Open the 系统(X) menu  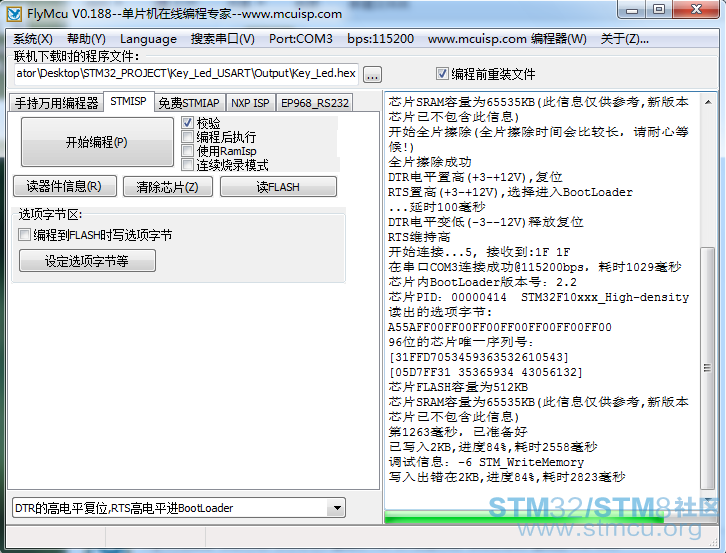pos(33,39)
